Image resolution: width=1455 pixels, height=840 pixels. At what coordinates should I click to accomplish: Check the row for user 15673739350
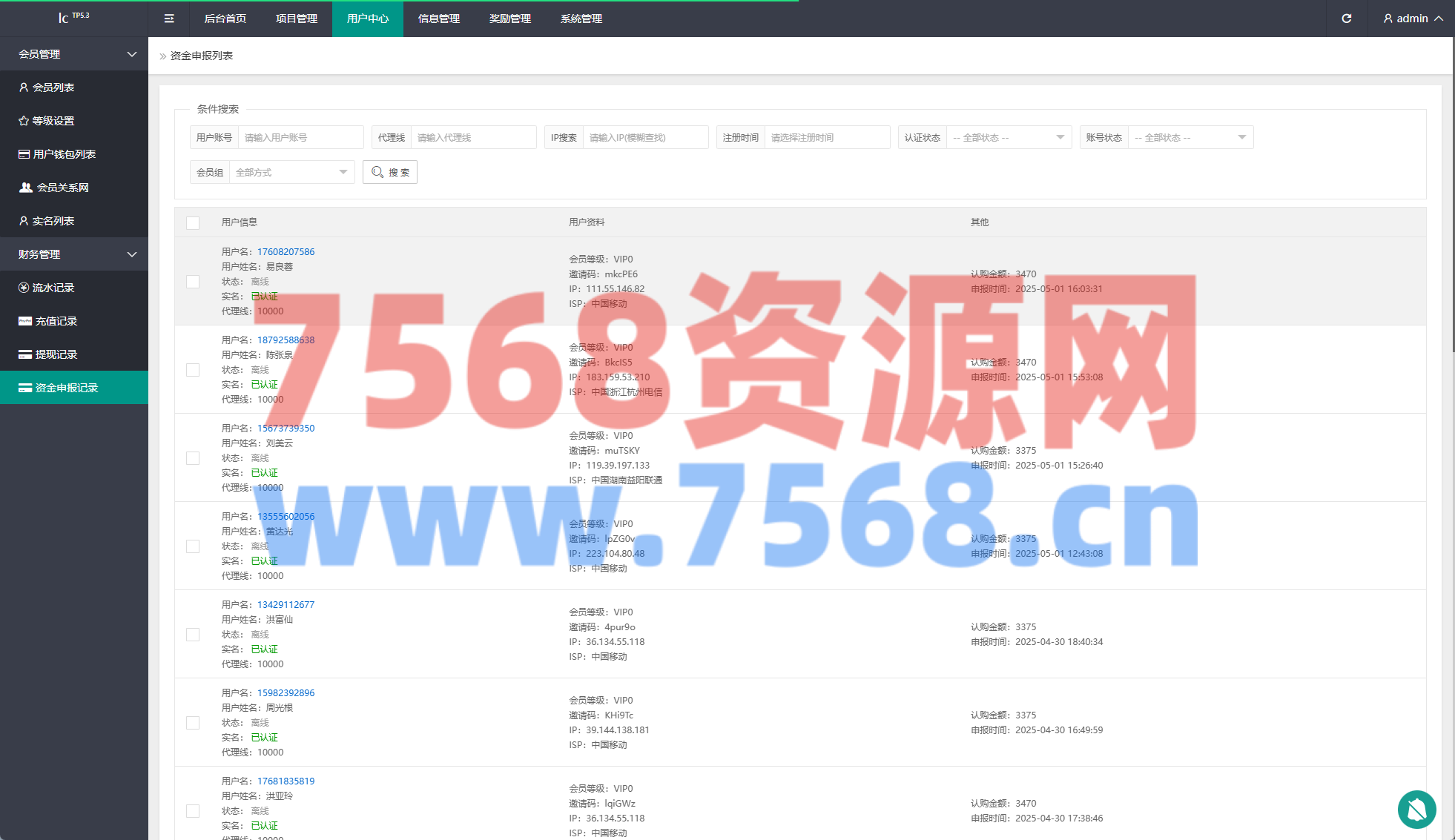(193, 458)
